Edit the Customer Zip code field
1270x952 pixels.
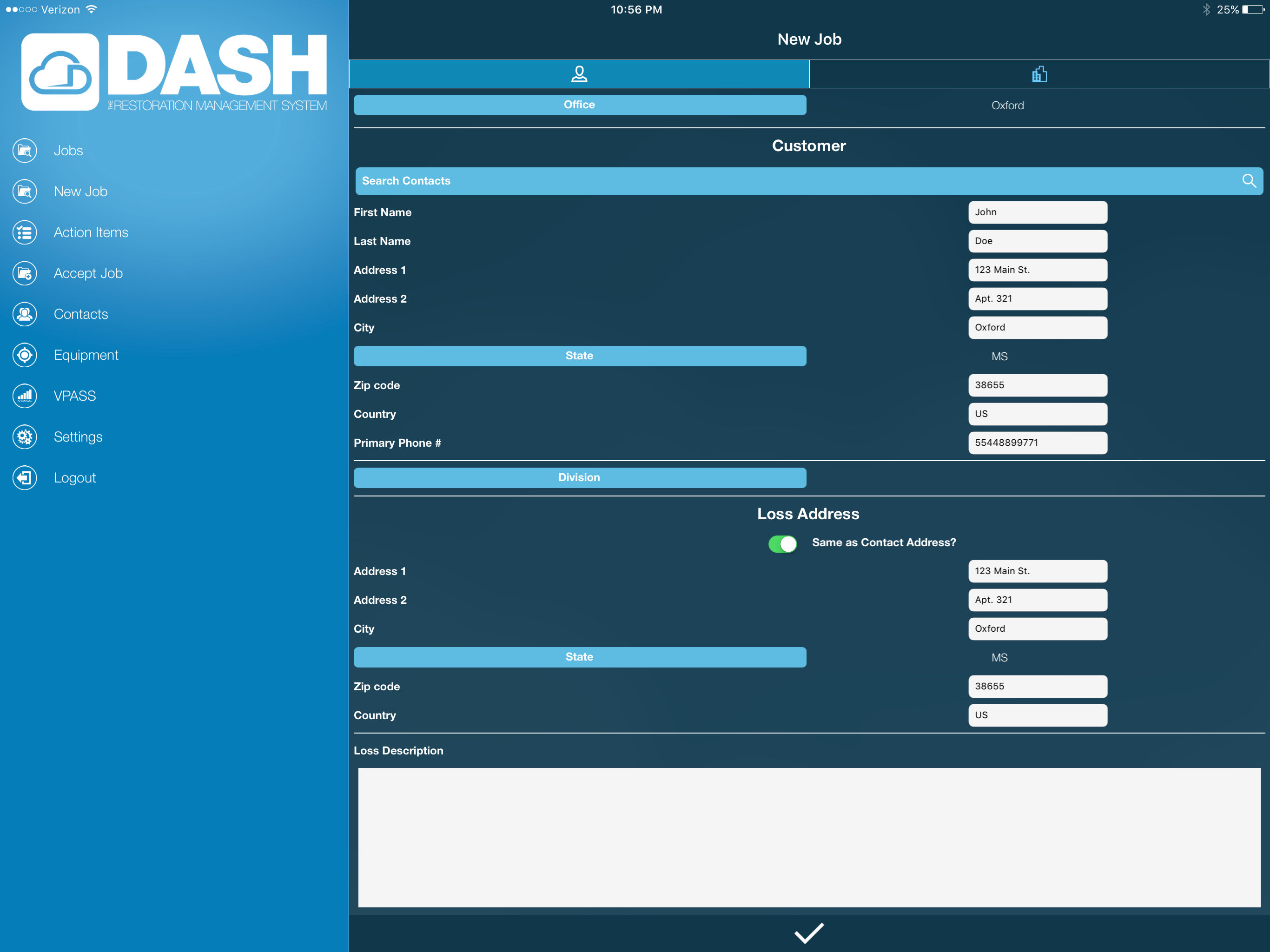pyautogui.click(x=1038, y=385)
